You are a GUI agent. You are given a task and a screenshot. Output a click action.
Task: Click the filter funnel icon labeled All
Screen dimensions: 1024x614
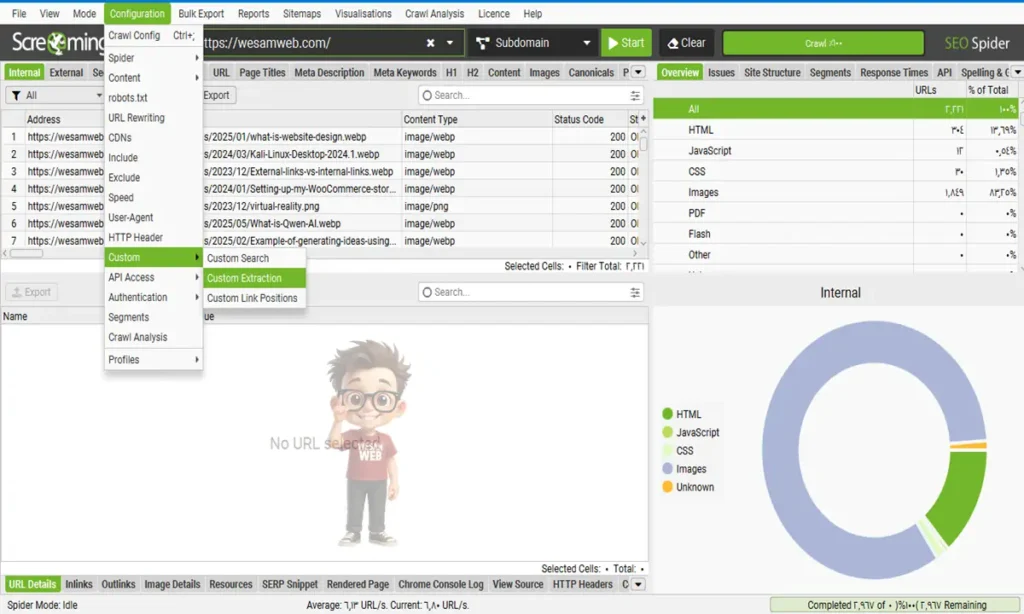(18, 96)
